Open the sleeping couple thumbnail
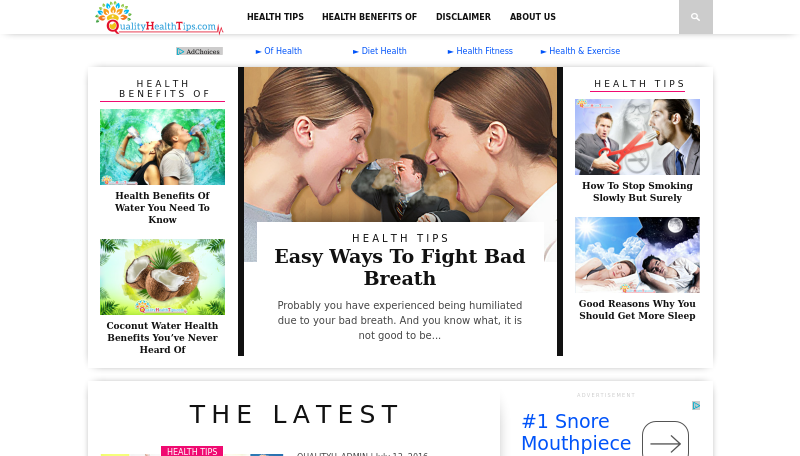Viewport: 800px width, 456px height. (x=637, y=255)
